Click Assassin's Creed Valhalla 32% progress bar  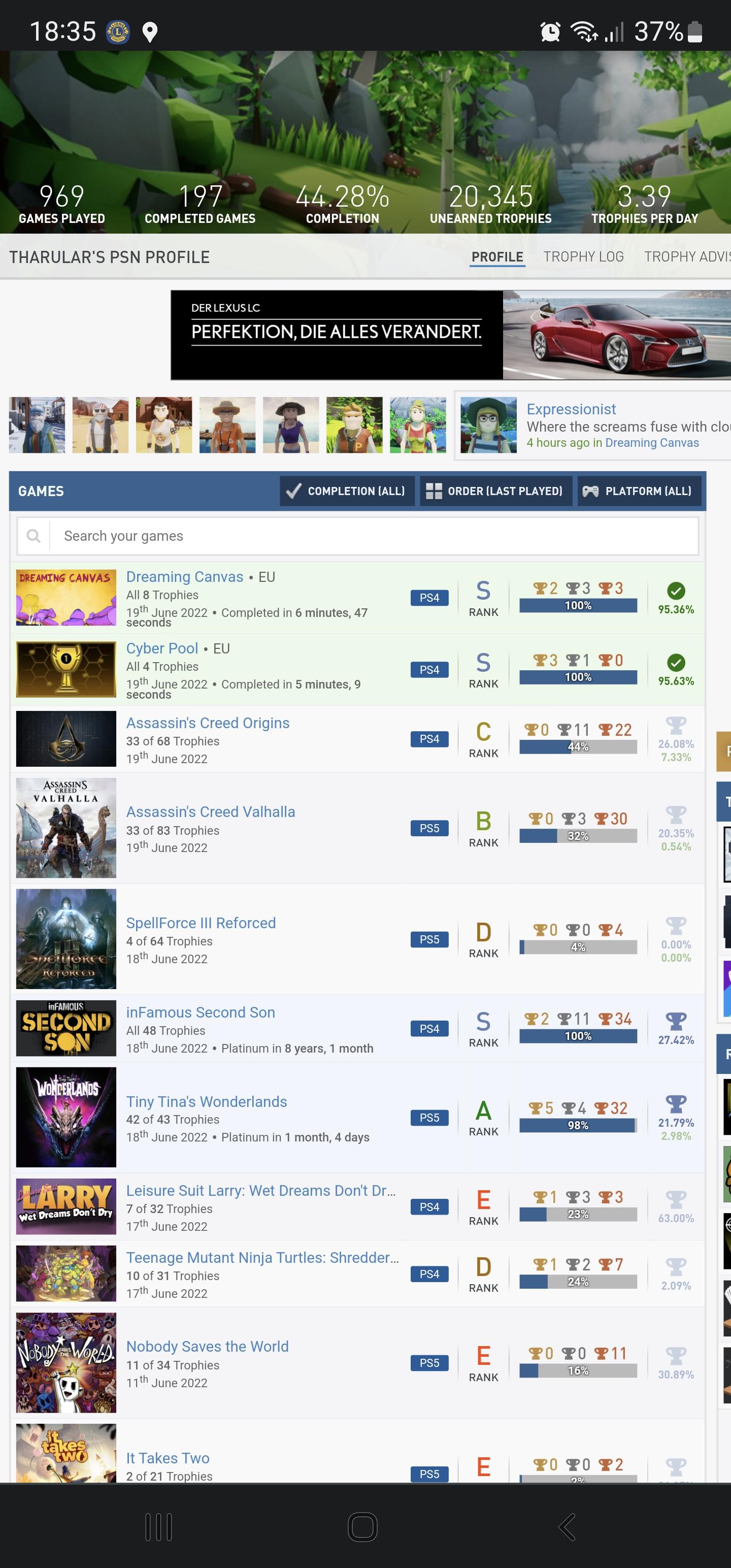578,836
